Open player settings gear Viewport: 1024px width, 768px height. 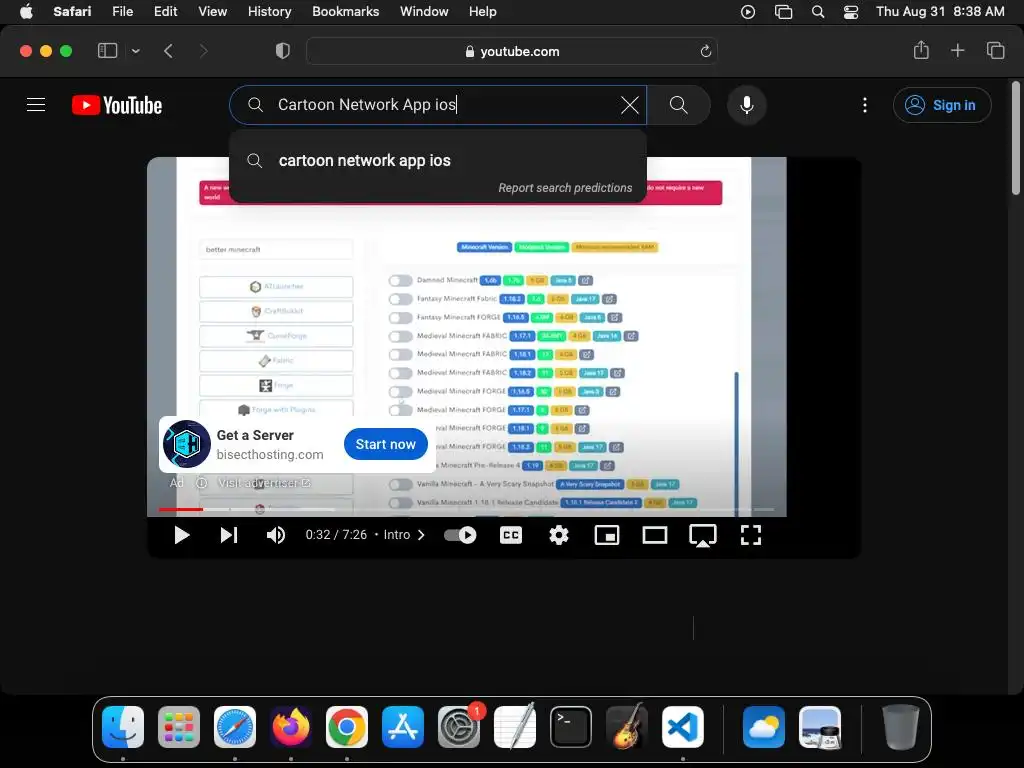point(558,536)
